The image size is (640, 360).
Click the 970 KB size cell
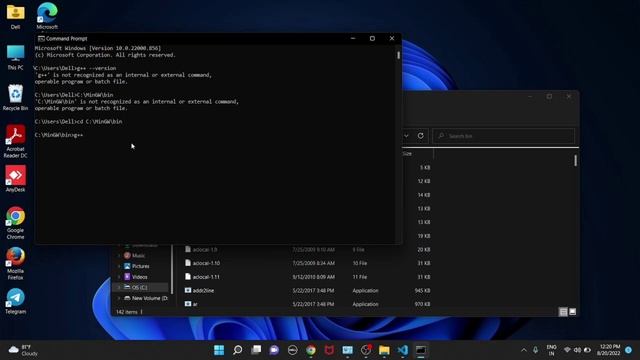point(422,304)
